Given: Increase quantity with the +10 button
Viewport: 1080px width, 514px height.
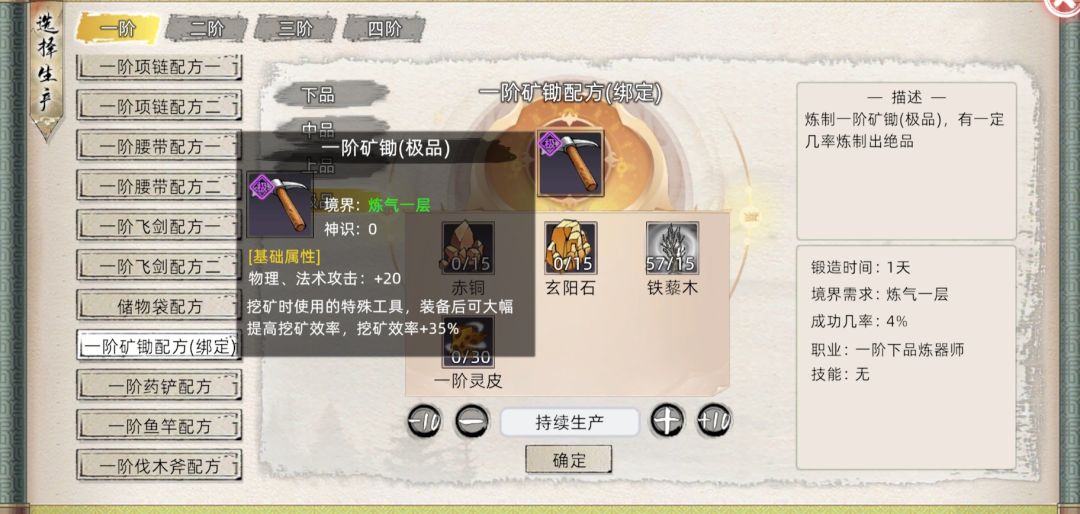Looking at the screenshot, I should 714,420.
